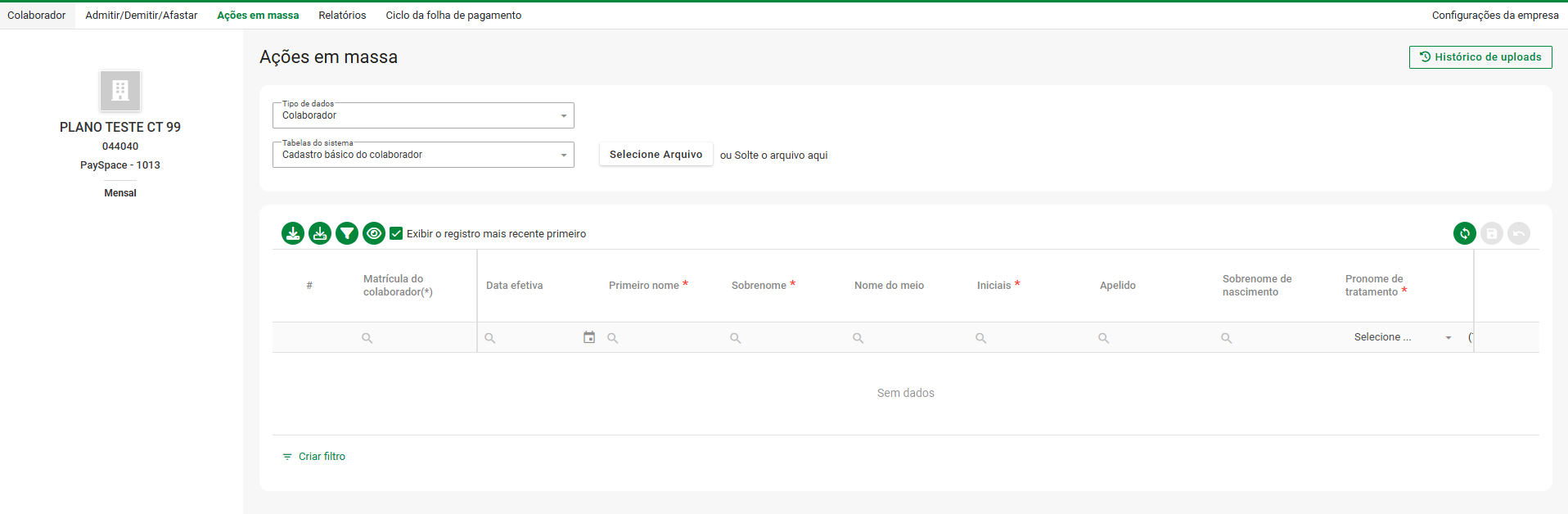
Task: Expand the Tabelas do sistema dropdown
Action: pos(423,155)
